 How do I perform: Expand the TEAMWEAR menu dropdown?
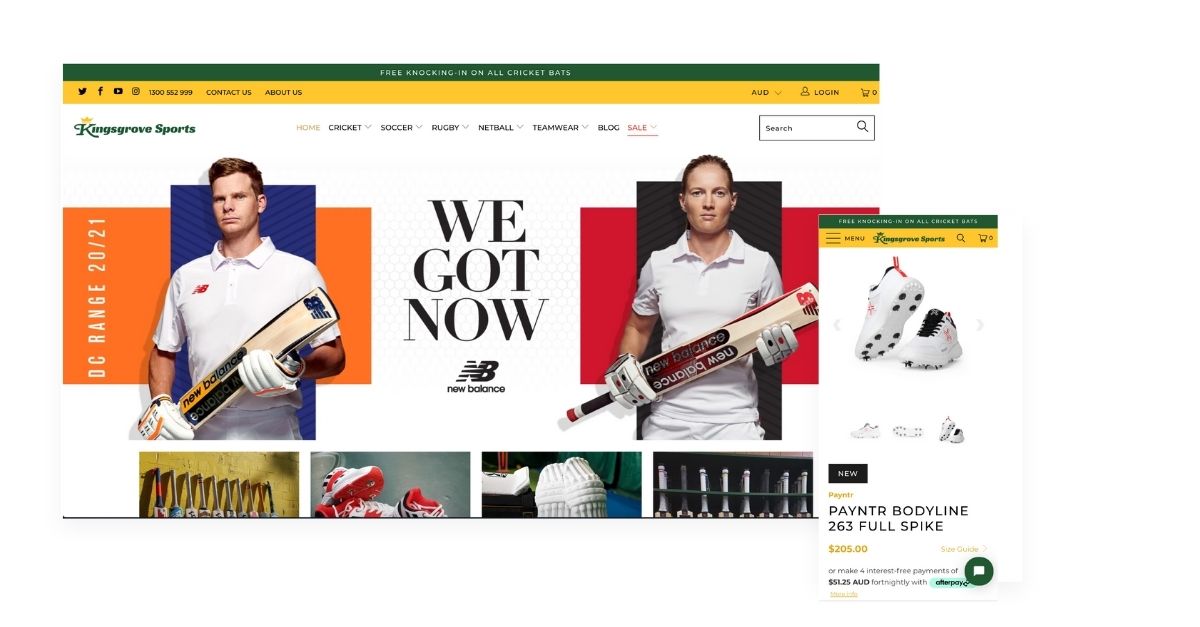pyautogui.click(x=561, y=128)
